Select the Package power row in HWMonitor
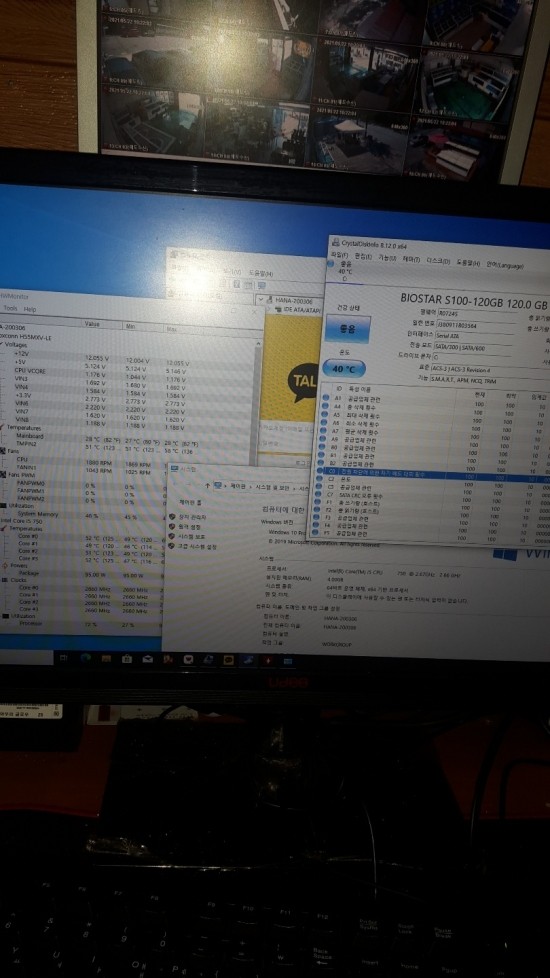The width and height of the screenshot is (550, 978). (81, 573)
